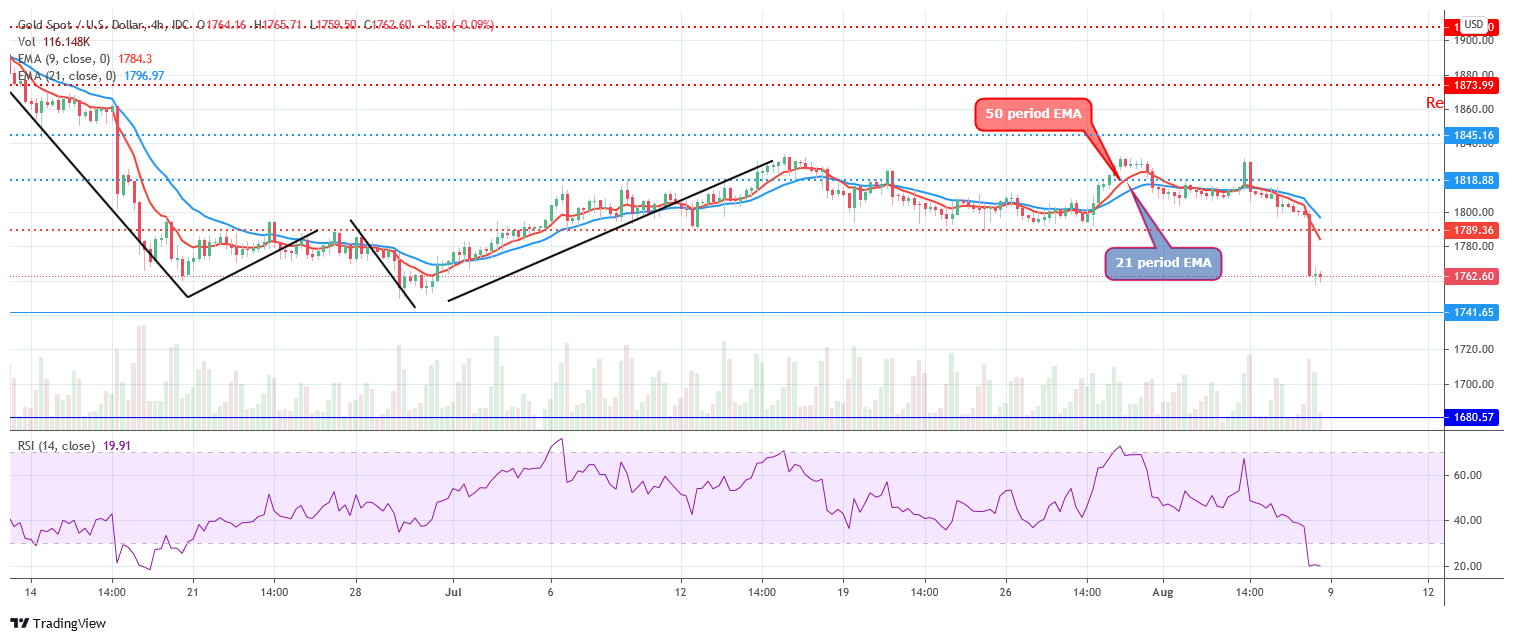Select the Gold Spot / U.S. Dollar symbol title

(x=79, y=24)
